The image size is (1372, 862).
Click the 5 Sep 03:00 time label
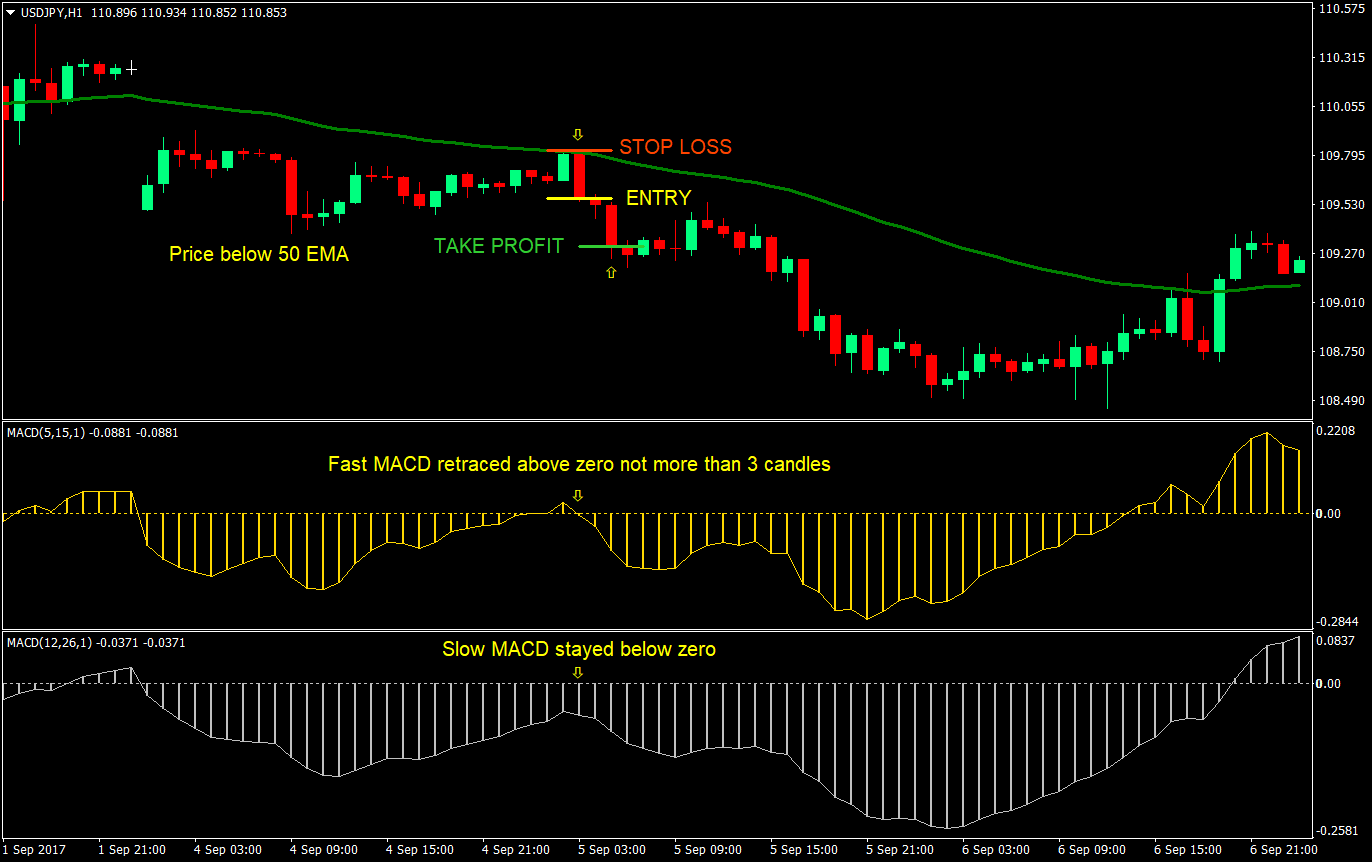pyautogui.click(x=611, y=849)
